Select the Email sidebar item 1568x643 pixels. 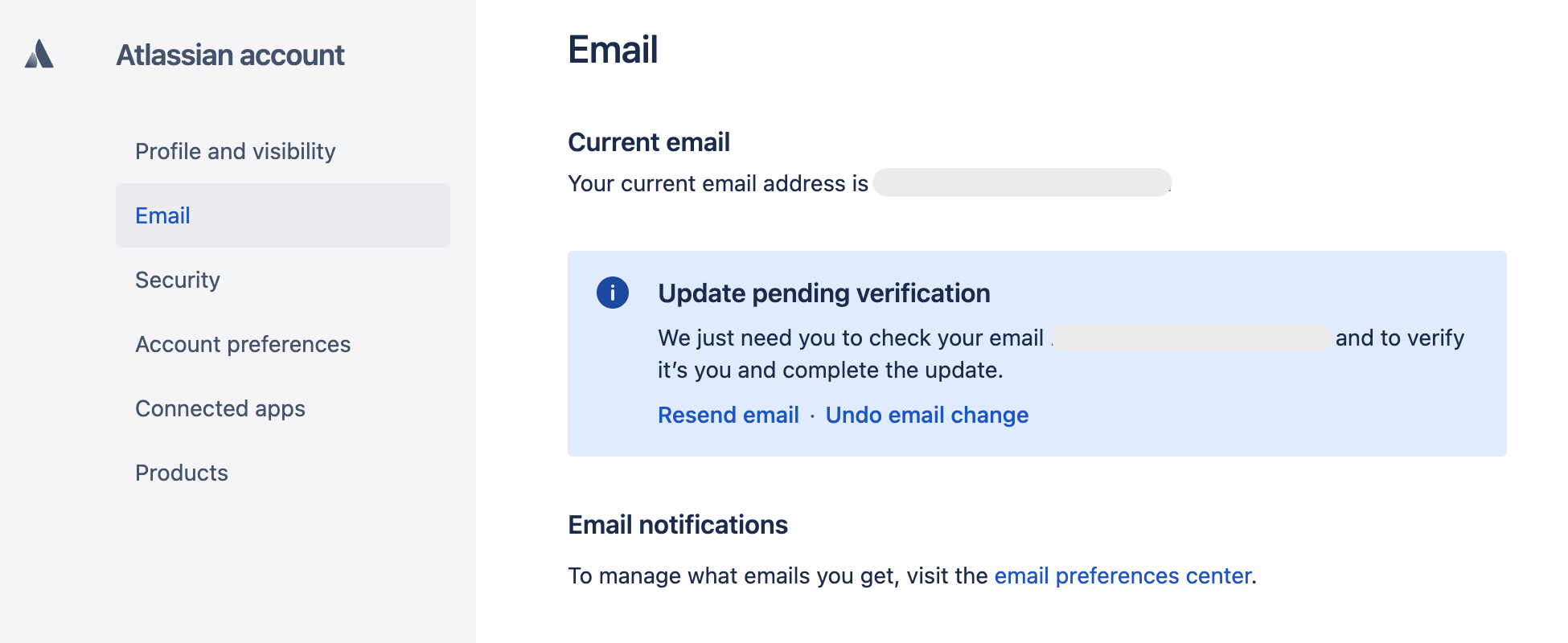coord(162,215)
